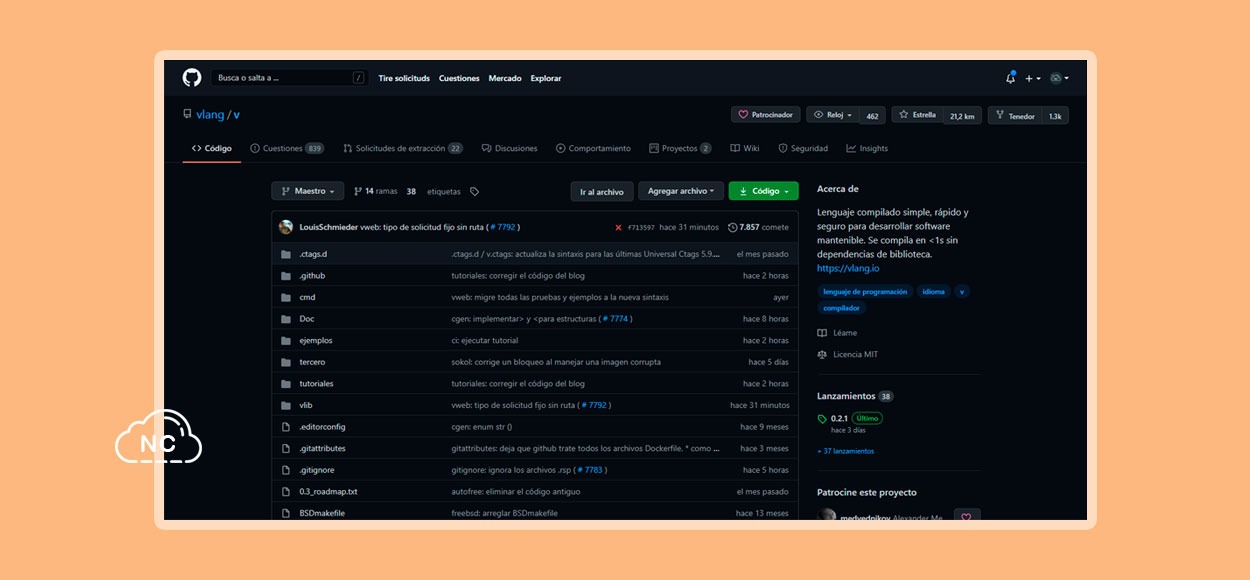Image resolution: width=1250 pixels, height=580 pixels.
Task: Click the folder icon beside cmd
Action: pyautogui.click(x=286, y=297)
